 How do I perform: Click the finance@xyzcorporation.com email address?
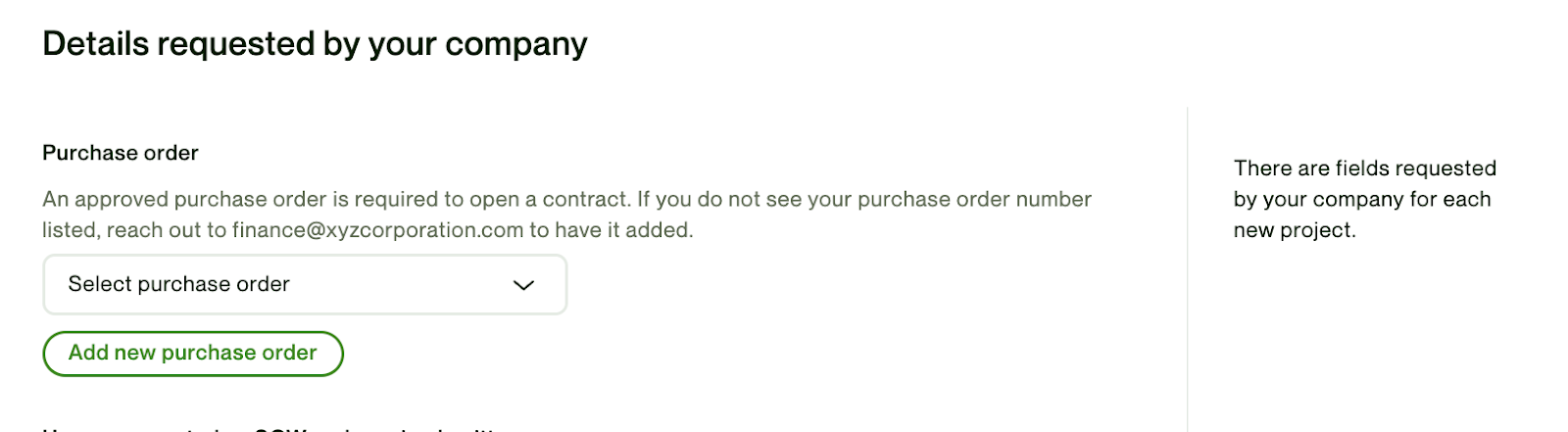377,230
